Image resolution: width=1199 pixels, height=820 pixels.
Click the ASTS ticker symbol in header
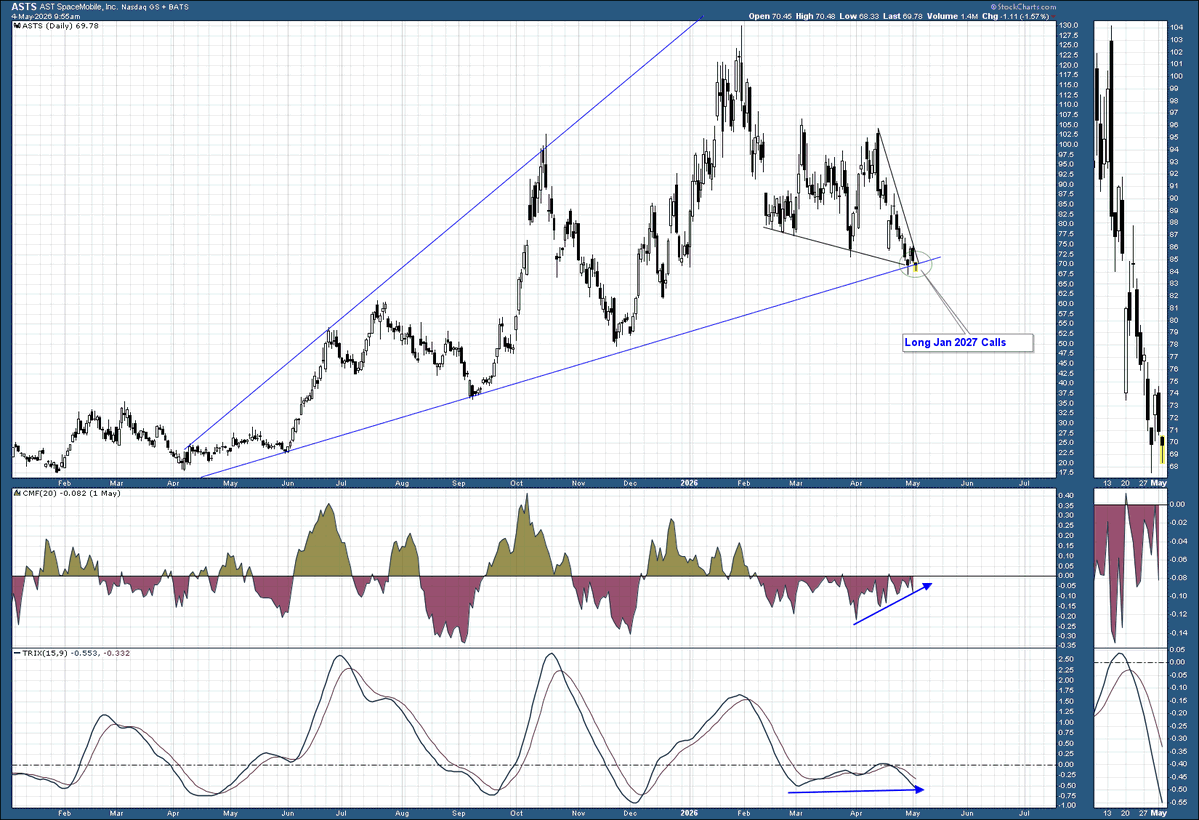(x=24, y=6)
